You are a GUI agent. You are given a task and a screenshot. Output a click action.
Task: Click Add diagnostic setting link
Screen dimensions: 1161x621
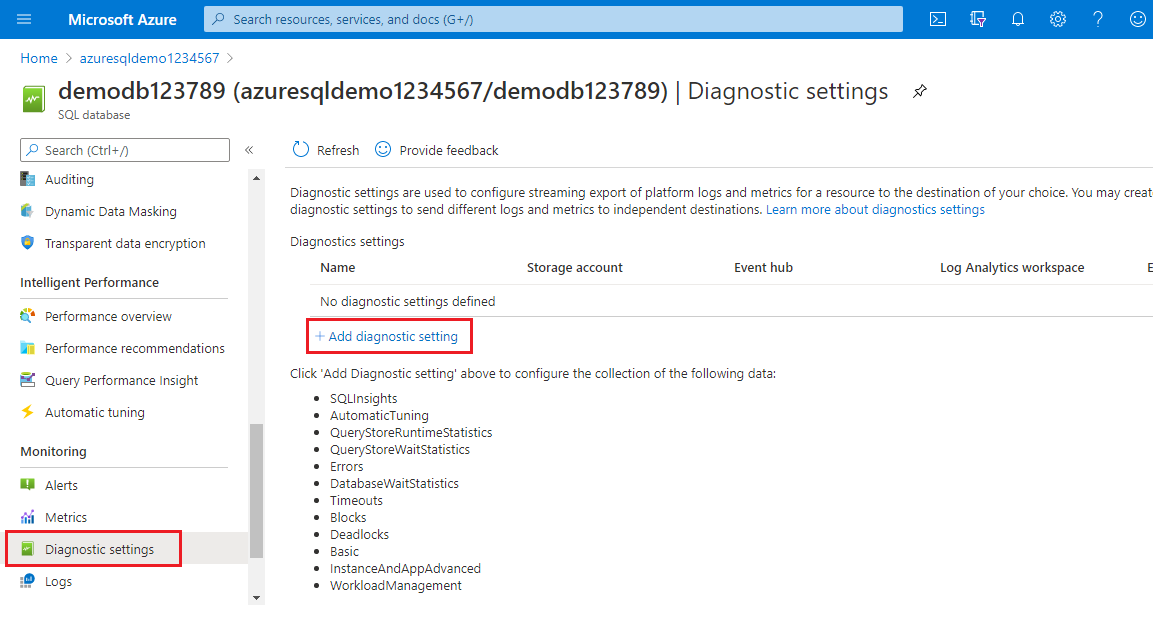[387, 336]
